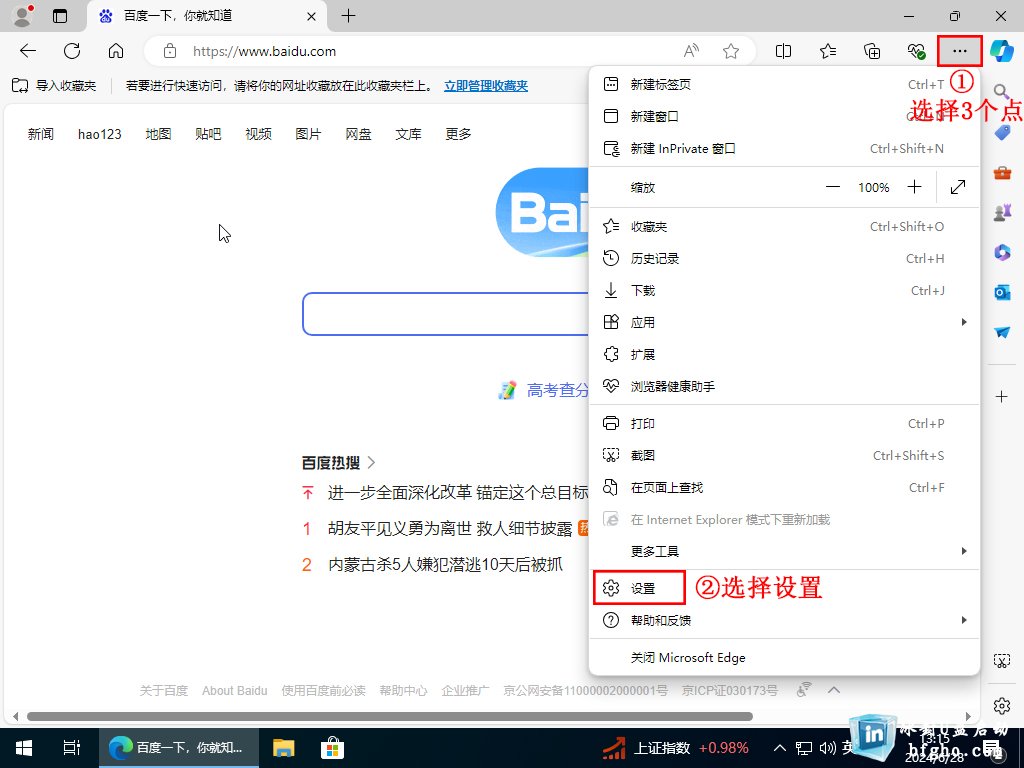Open the Favorites list toolbar icon
Screen dimensions: 1024x768
827,51
